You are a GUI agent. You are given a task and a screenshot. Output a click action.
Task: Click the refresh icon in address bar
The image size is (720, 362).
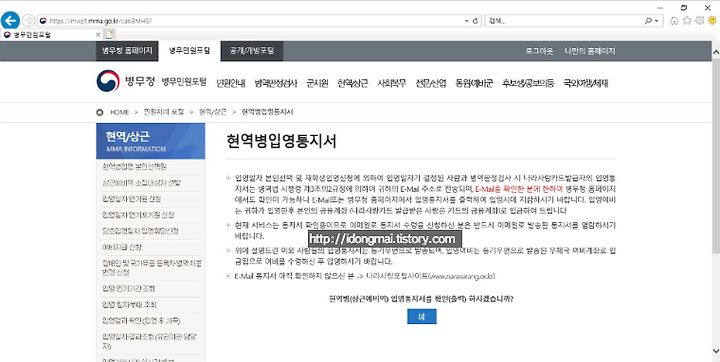475,21
